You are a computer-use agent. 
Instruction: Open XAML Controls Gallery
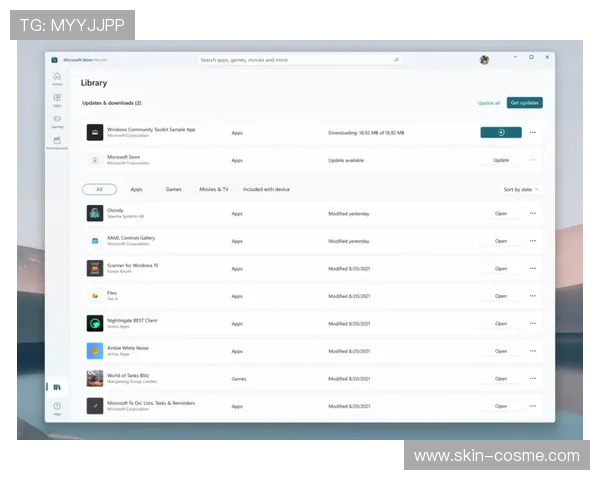pyautogui.click(x=501, y=241)
